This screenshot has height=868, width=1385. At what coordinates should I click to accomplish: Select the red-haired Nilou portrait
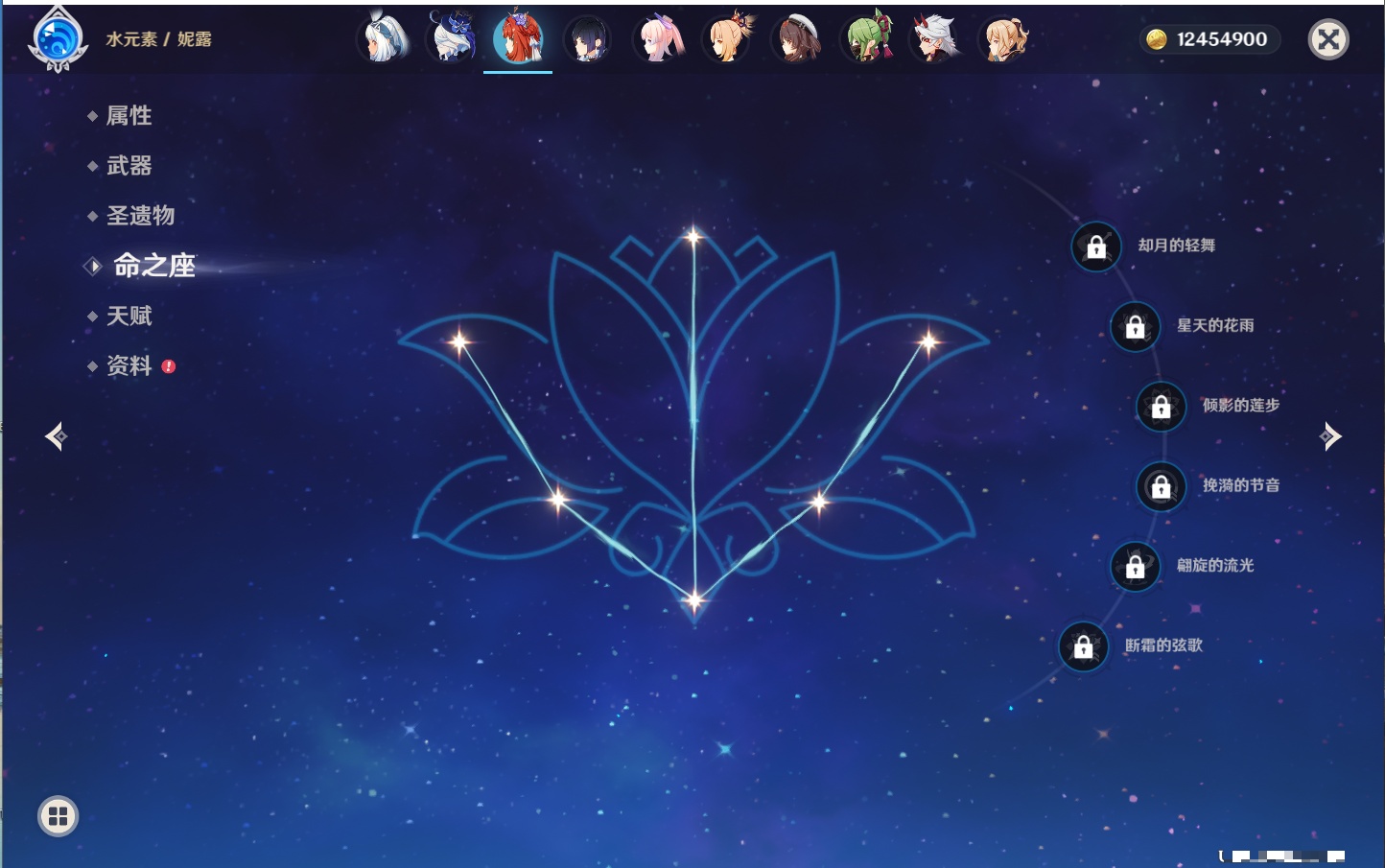click(x=518, y=38)
